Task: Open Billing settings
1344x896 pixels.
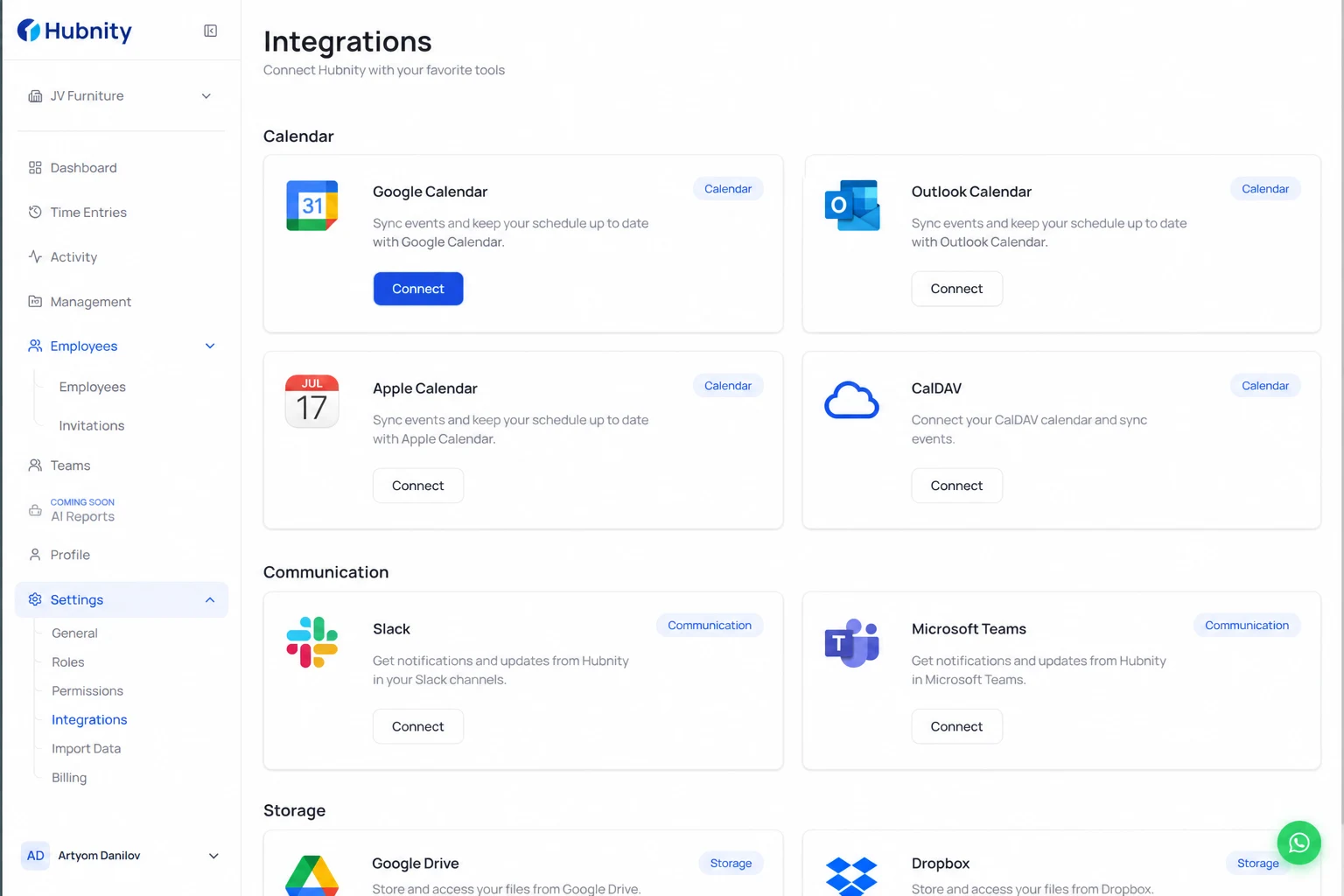Action: [69, 778]
